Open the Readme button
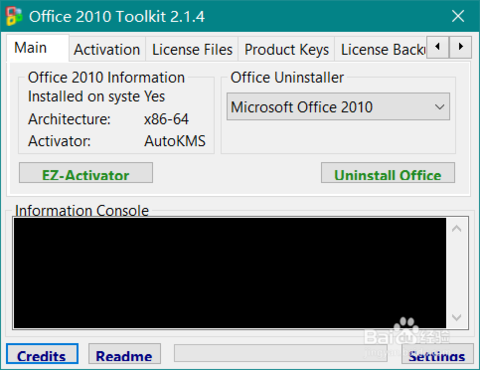 pos(124,354)
